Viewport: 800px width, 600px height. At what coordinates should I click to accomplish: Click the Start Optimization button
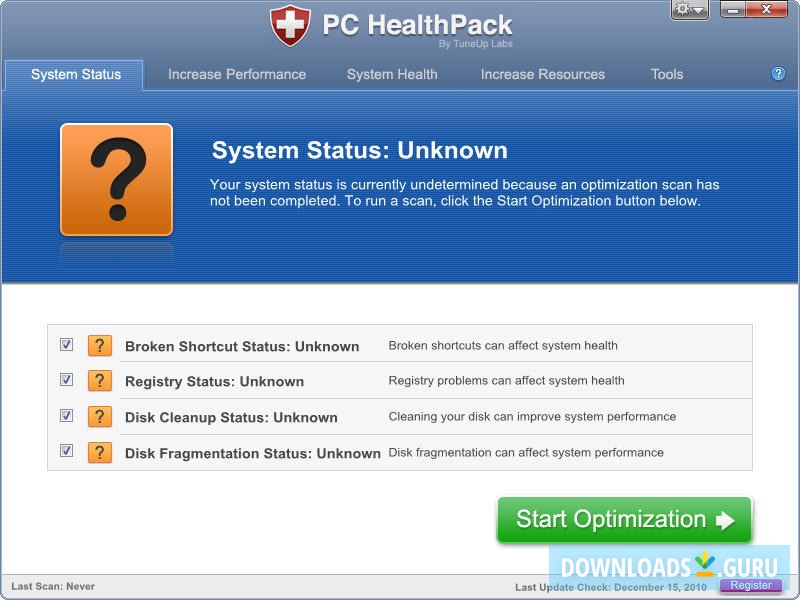click(624, 520)
